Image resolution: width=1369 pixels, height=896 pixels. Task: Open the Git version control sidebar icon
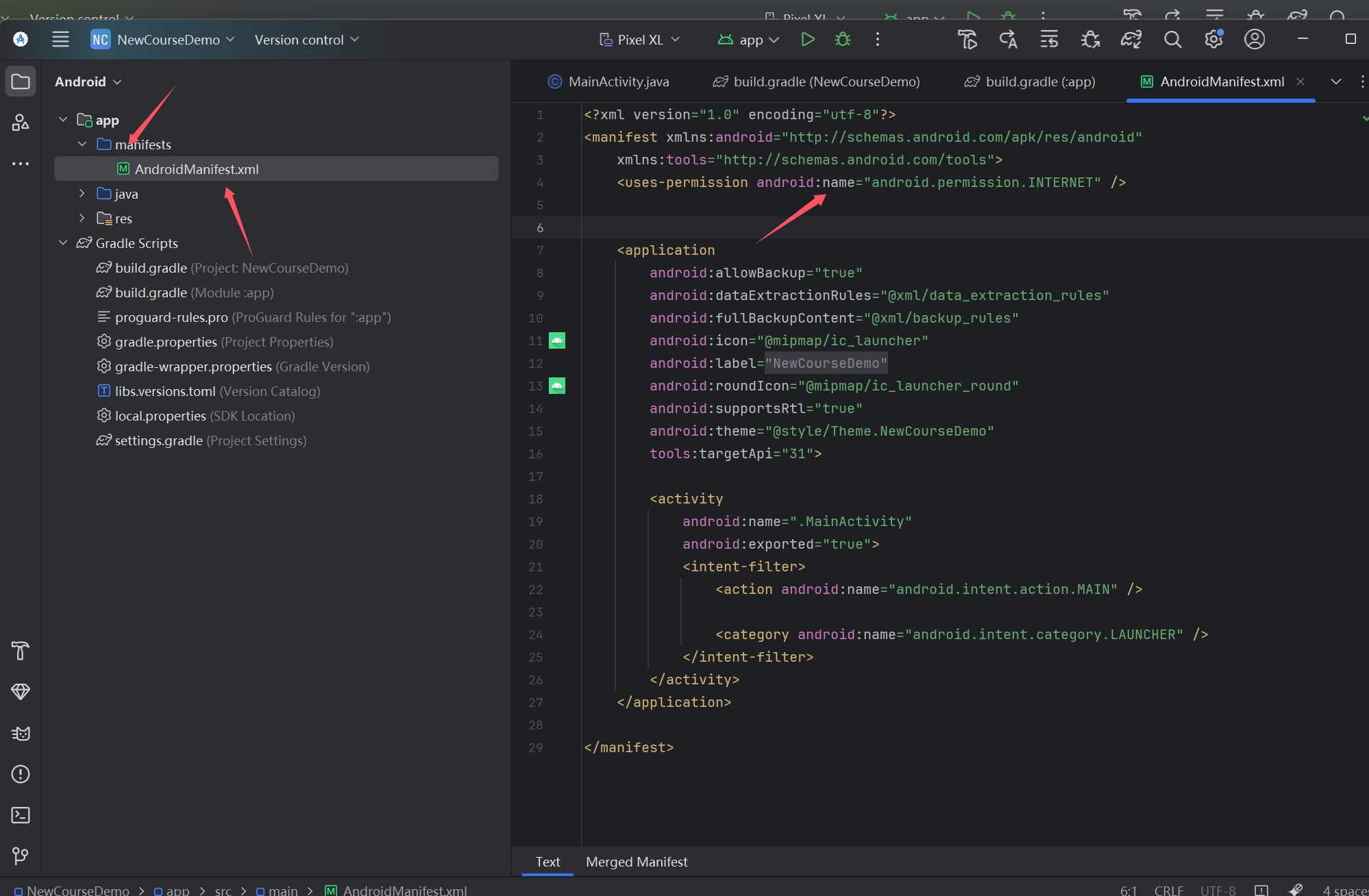coord(21,856)
